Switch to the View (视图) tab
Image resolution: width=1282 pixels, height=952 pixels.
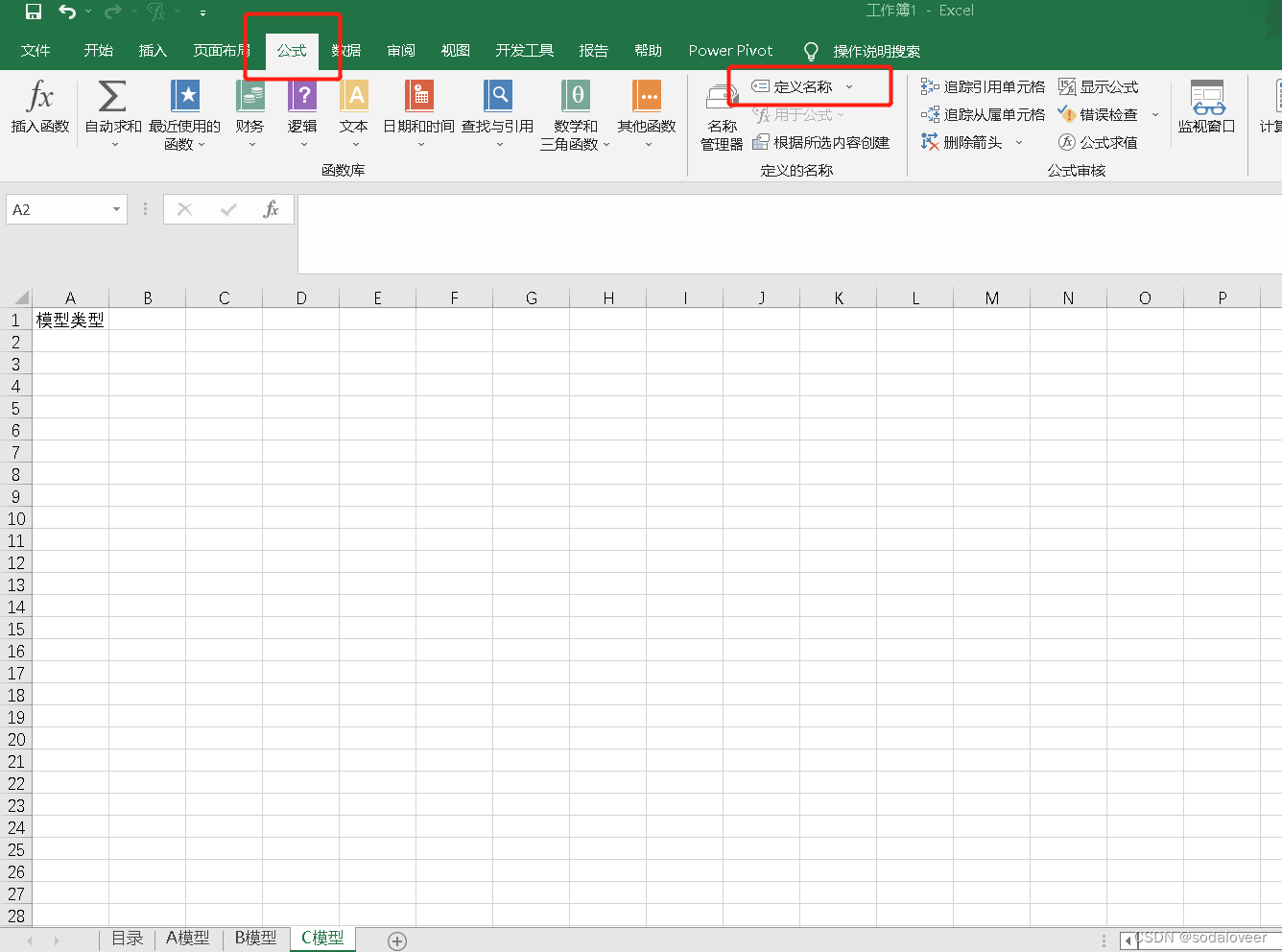(x=456, y=51)
